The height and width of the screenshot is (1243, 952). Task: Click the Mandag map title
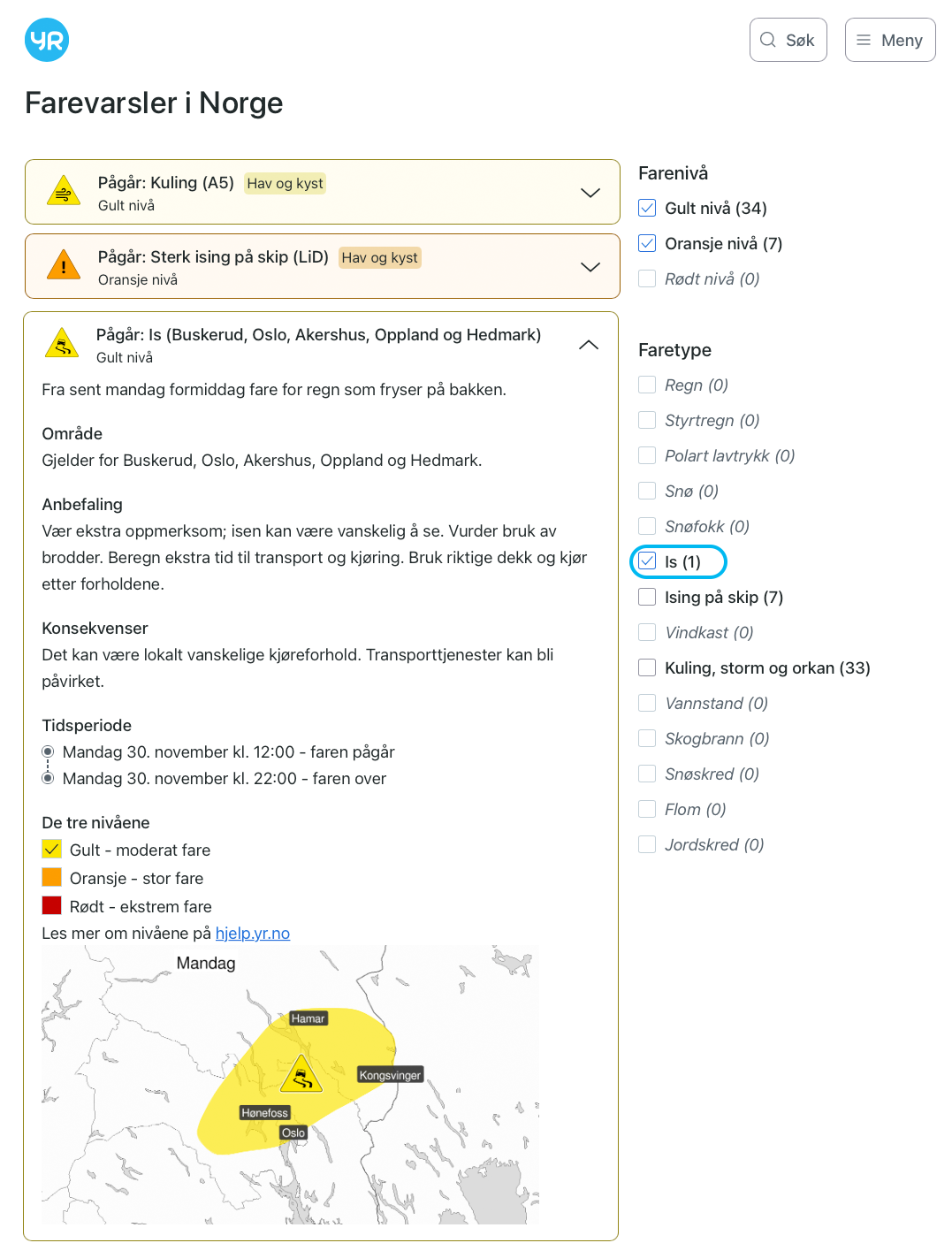pos(206,963)
